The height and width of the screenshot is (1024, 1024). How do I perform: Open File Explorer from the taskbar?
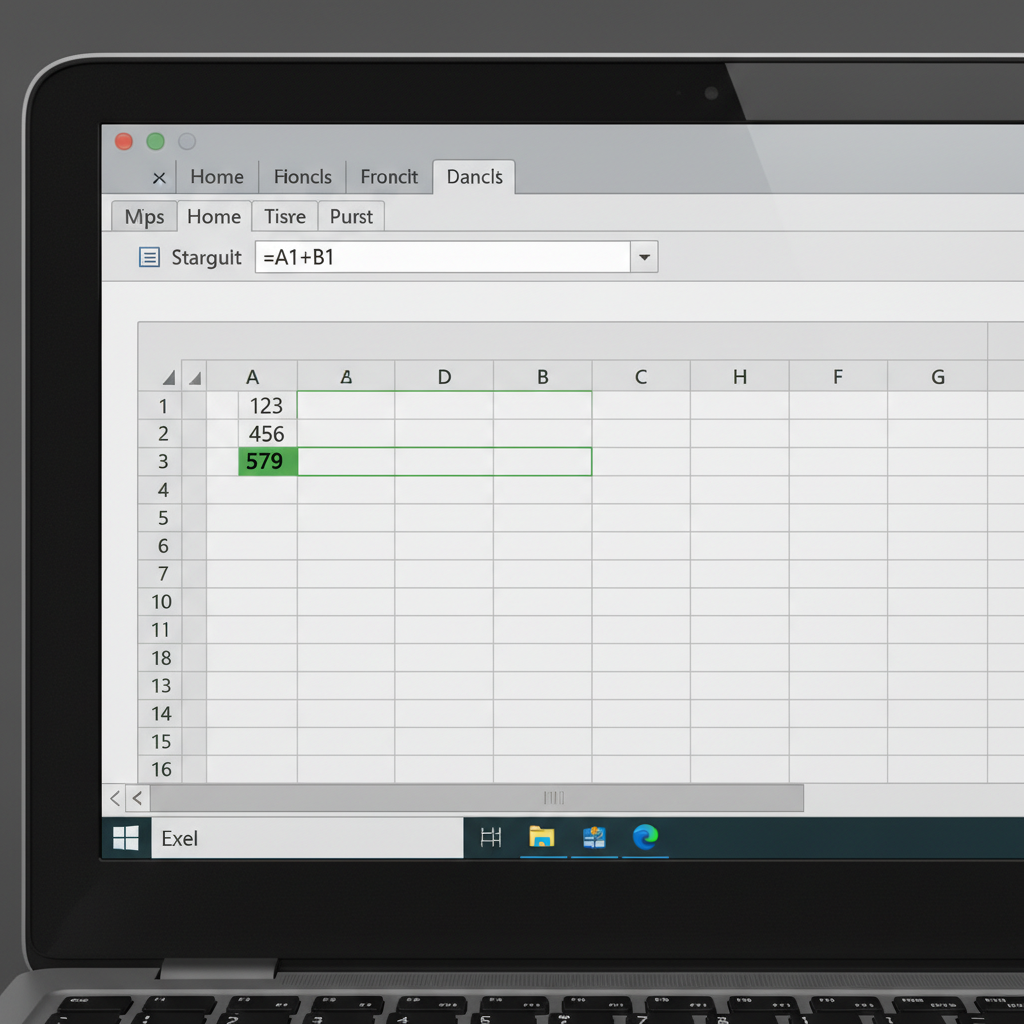tap(542, 840)
